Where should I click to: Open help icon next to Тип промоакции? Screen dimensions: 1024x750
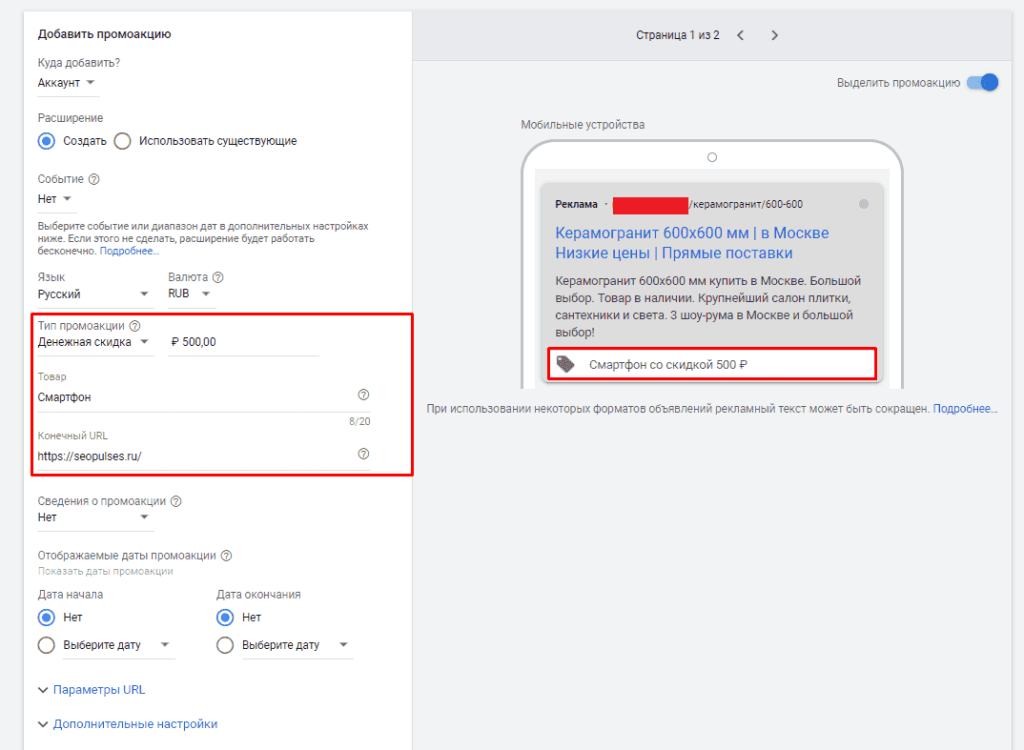[135, 325]
